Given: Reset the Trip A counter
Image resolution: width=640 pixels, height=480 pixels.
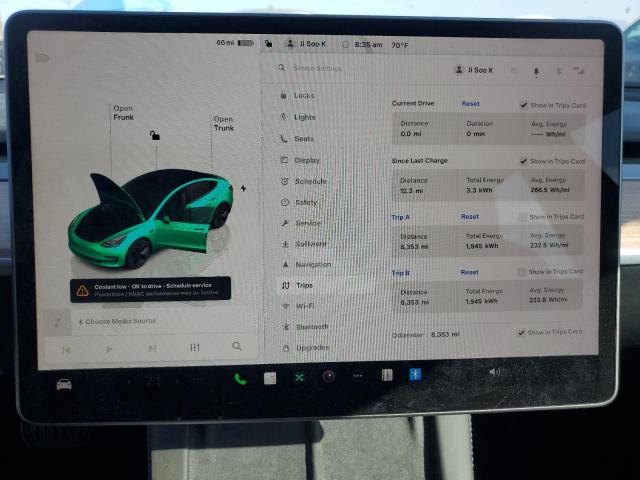Looking at the screenshot, I should coord(469,216).
